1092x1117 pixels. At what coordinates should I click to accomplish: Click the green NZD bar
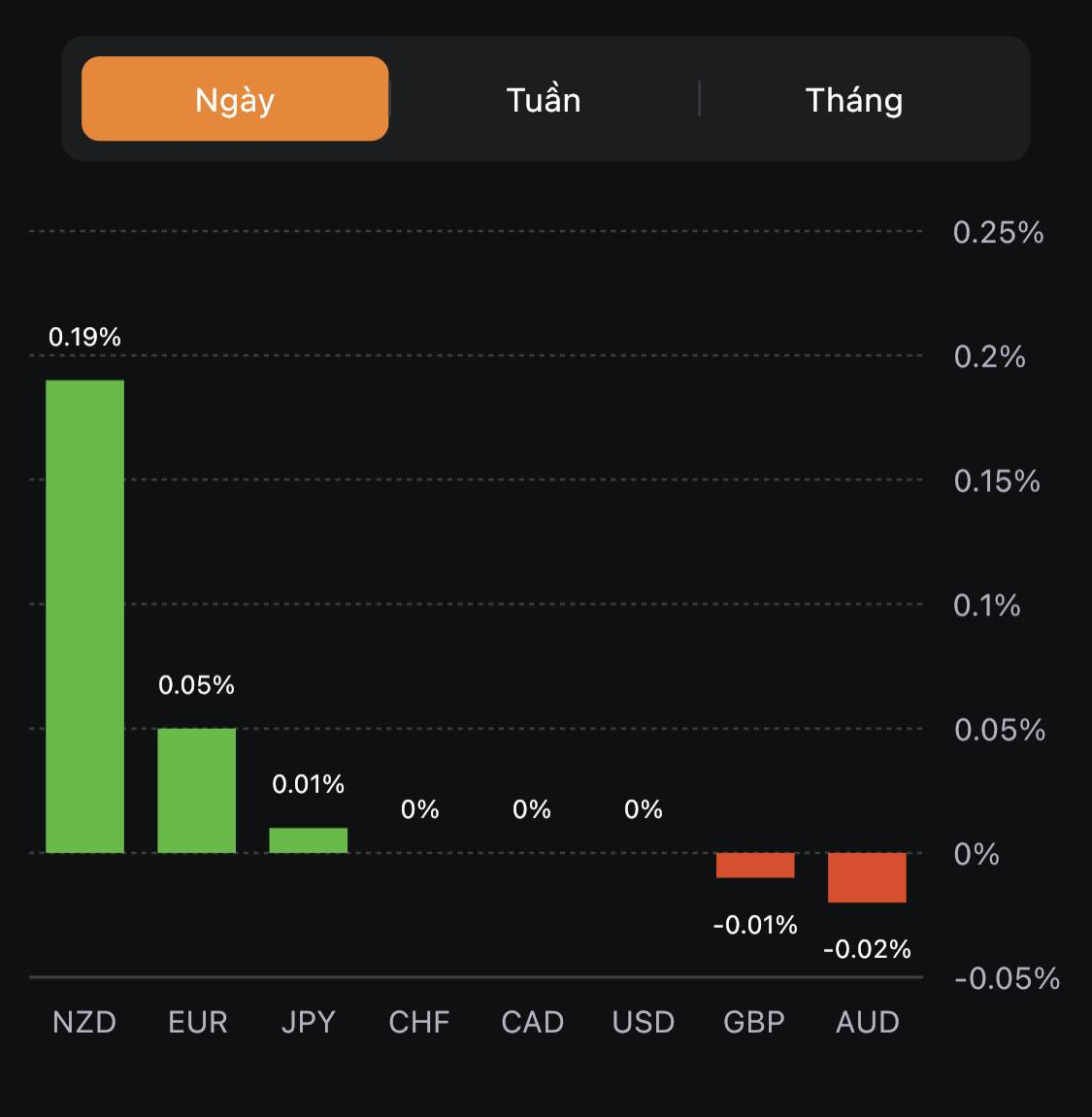coord(85,616)
